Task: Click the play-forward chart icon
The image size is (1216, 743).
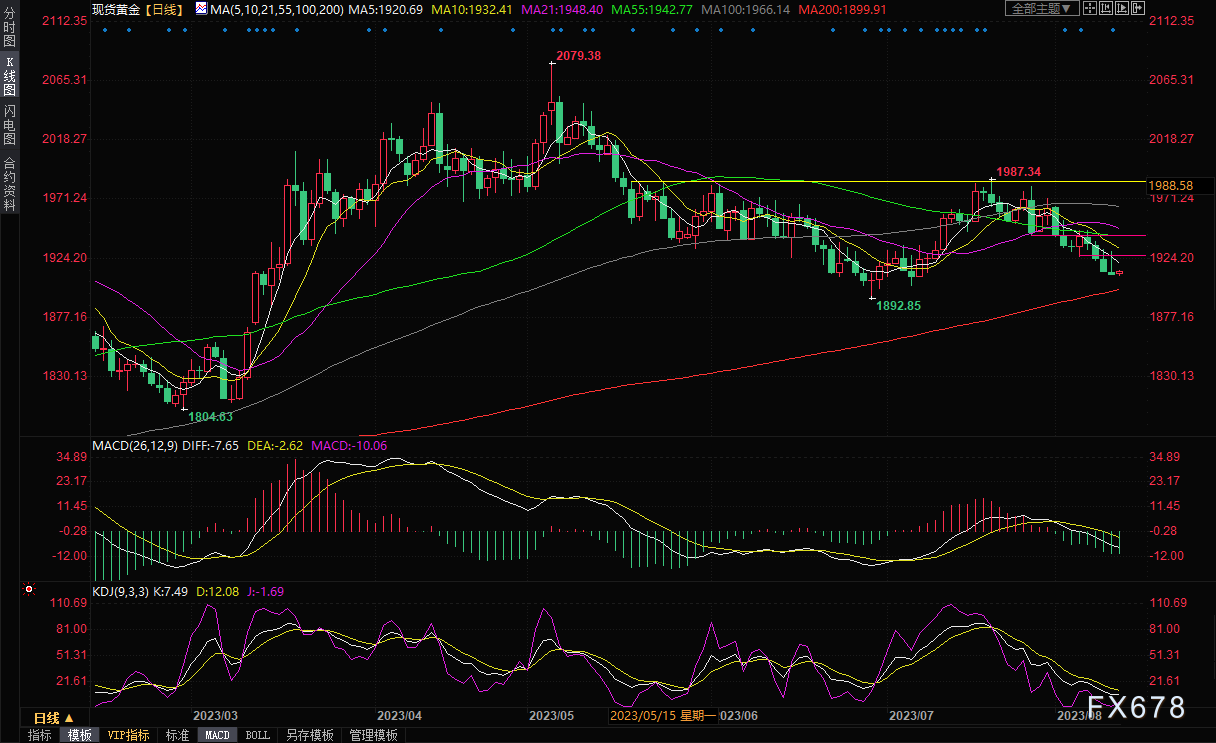Action: coord(1122,8)
